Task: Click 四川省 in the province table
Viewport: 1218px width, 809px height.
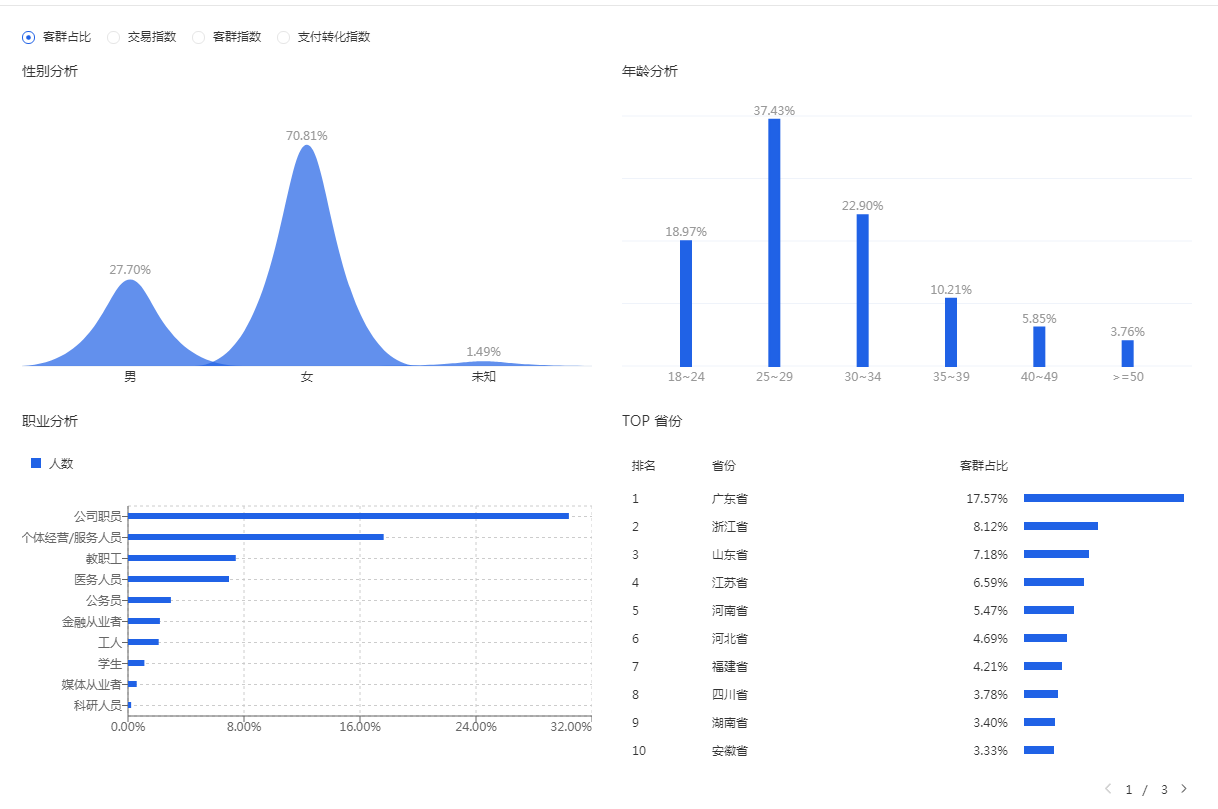Action: (x=730, y=694)
